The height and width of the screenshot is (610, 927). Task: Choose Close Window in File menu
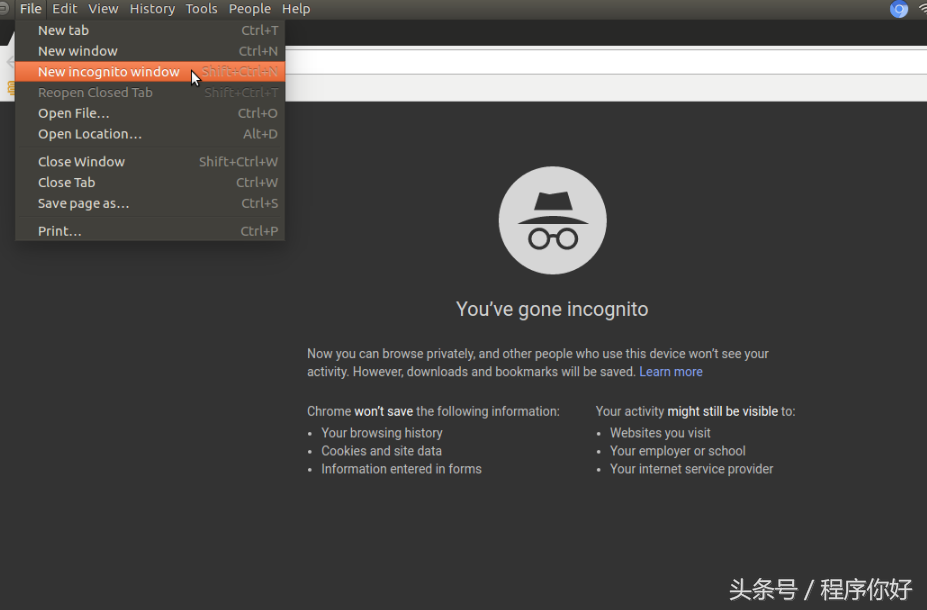pyautogui.click(x=81, y=162)
